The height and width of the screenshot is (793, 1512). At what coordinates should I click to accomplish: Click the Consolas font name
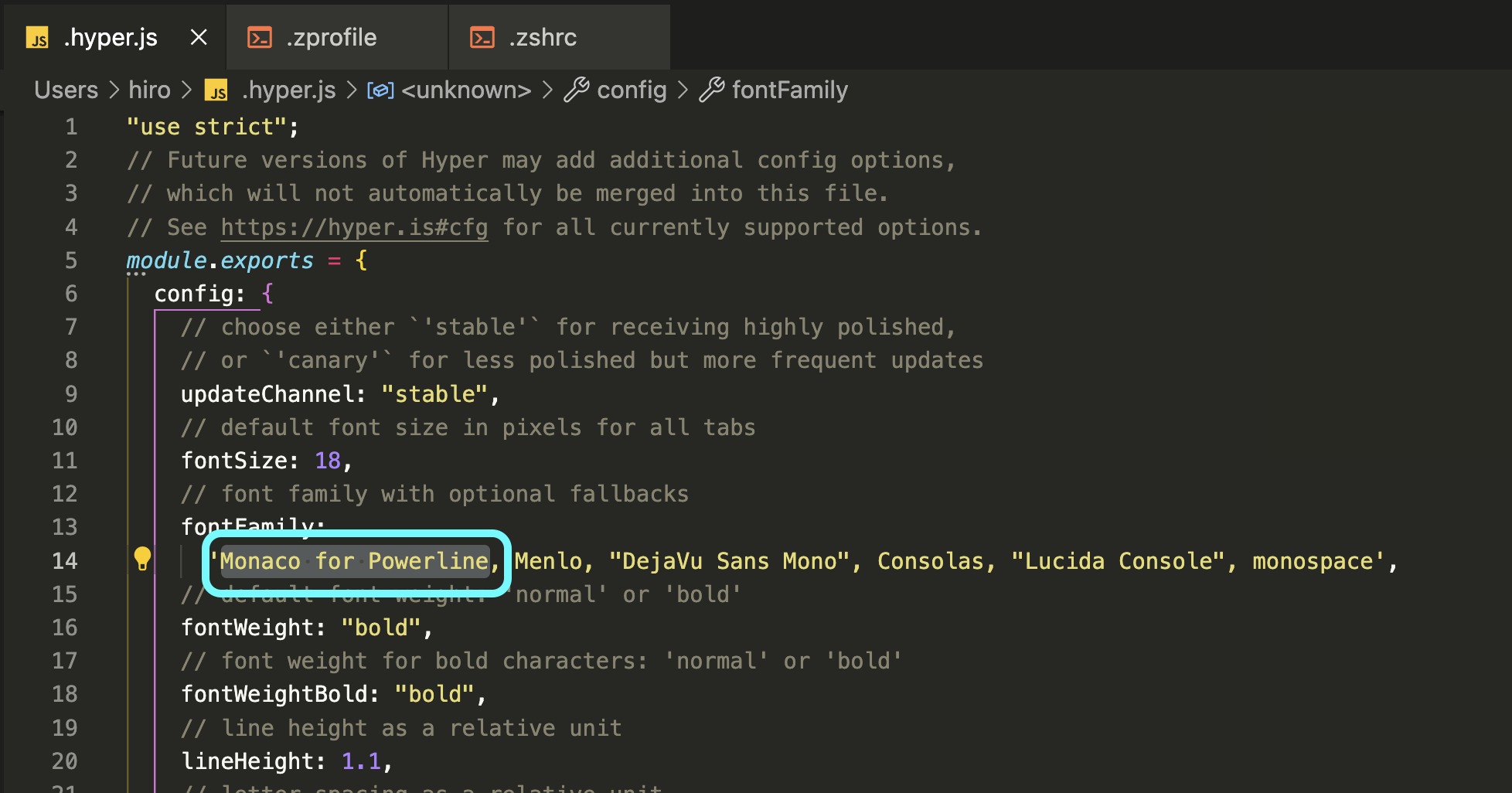point(931,561)
